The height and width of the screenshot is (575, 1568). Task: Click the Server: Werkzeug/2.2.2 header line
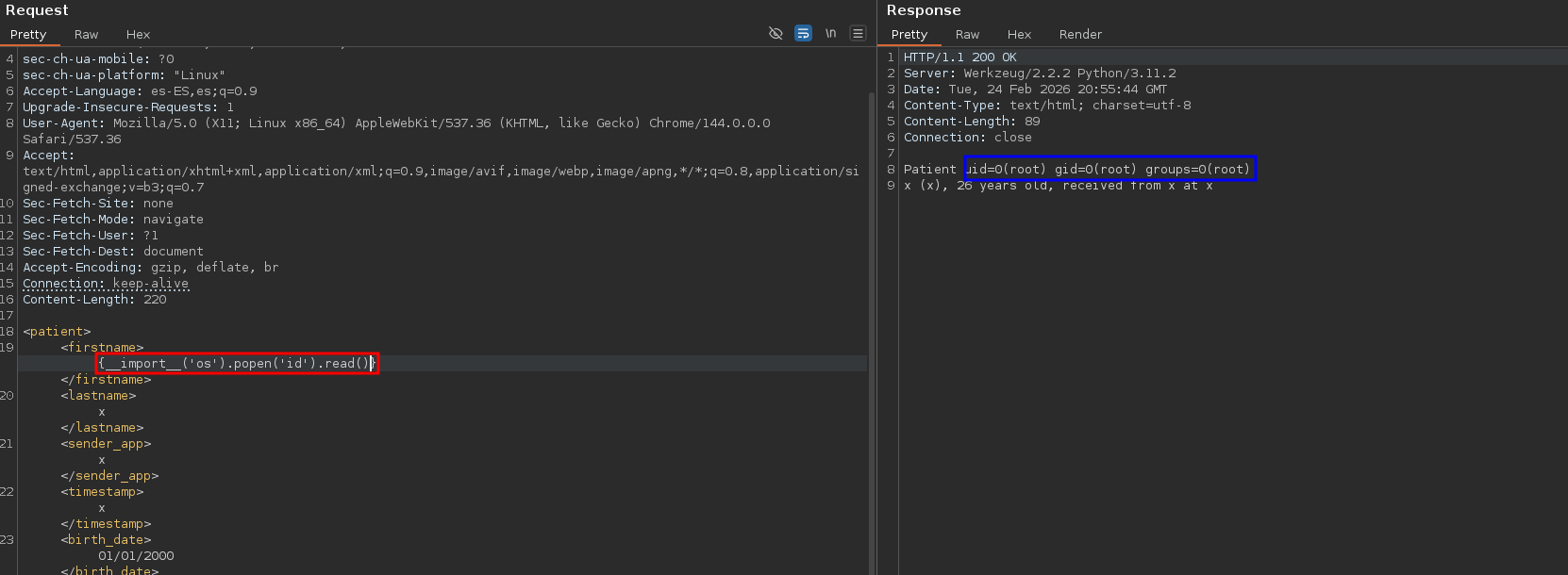tap(1040, 74)
